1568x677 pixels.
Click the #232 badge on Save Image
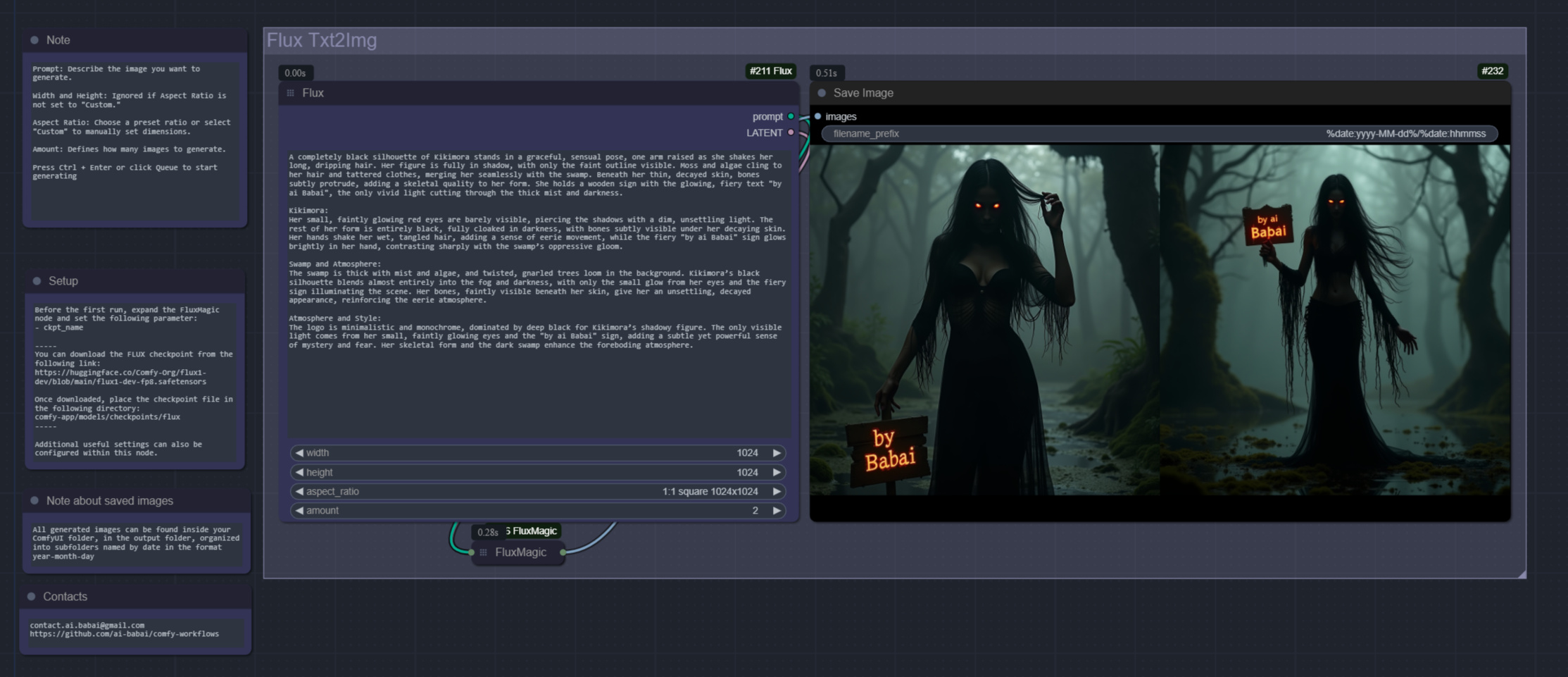pos(1493,70)
